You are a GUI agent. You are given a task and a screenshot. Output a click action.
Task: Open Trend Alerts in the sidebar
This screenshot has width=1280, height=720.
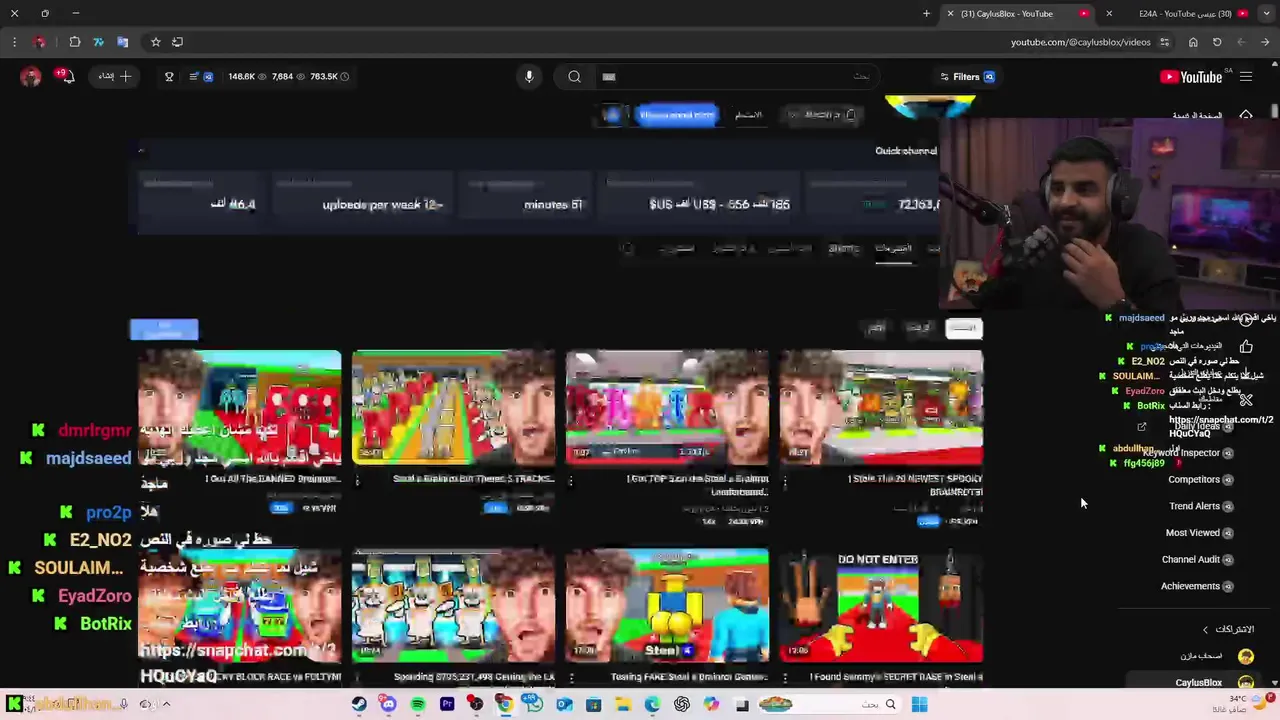click(1200, 506)
